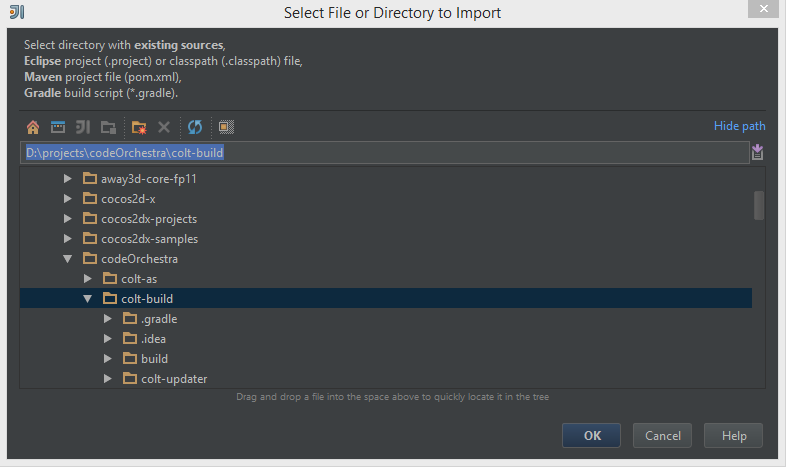The image size is (786, 467).
Task: Collapse the codeOrchestra folder
Action: click(x=68, y=259)
